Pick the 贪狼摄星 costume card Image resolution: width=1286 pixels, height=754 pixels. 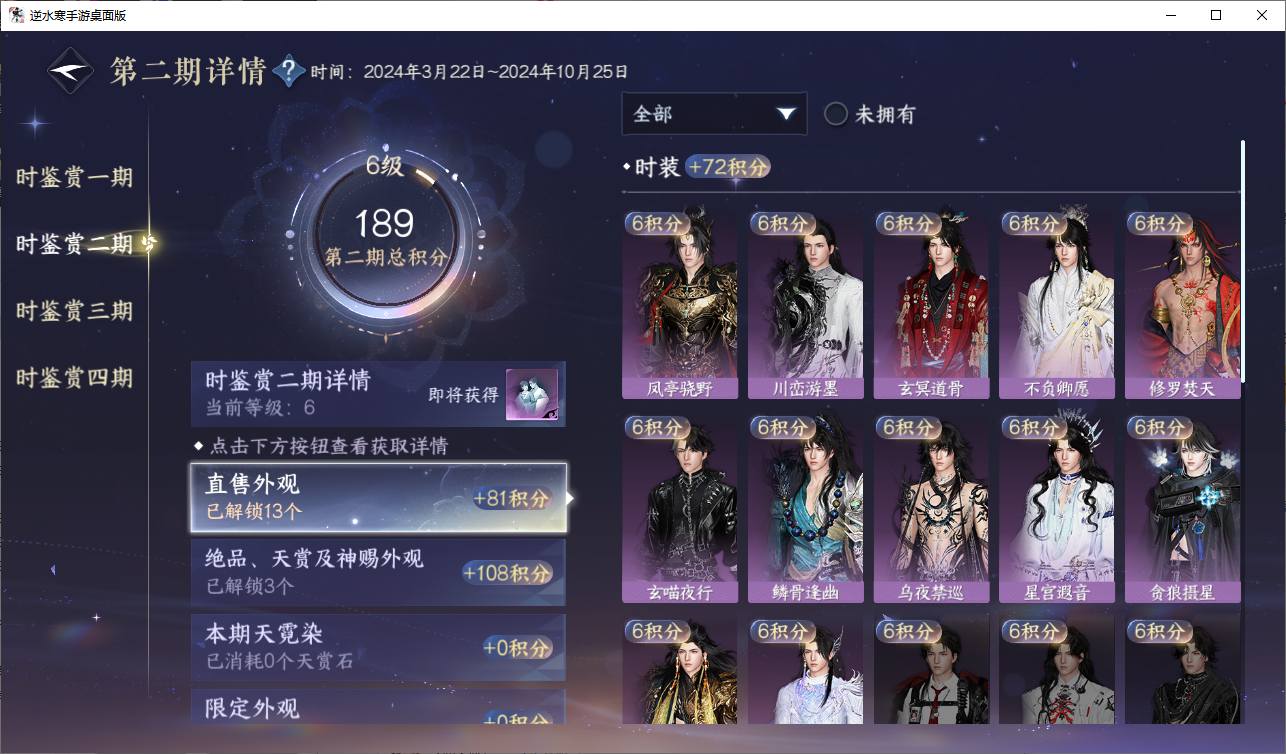1183,508
